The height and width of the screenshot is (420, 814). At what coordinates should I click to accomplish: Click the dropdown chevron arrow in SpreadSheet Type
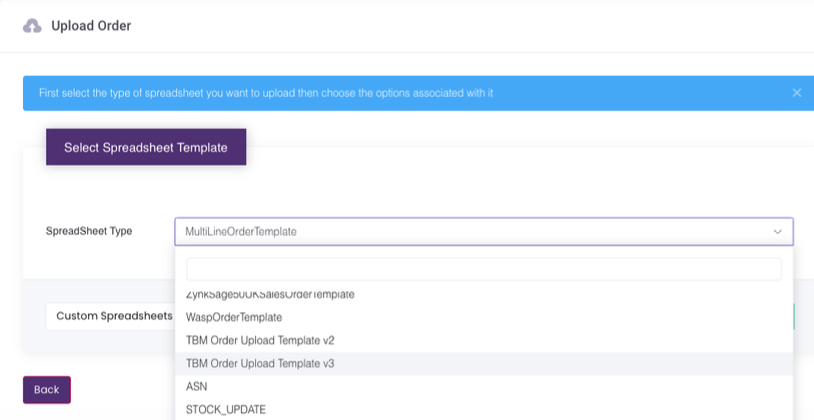click(777, 232)
